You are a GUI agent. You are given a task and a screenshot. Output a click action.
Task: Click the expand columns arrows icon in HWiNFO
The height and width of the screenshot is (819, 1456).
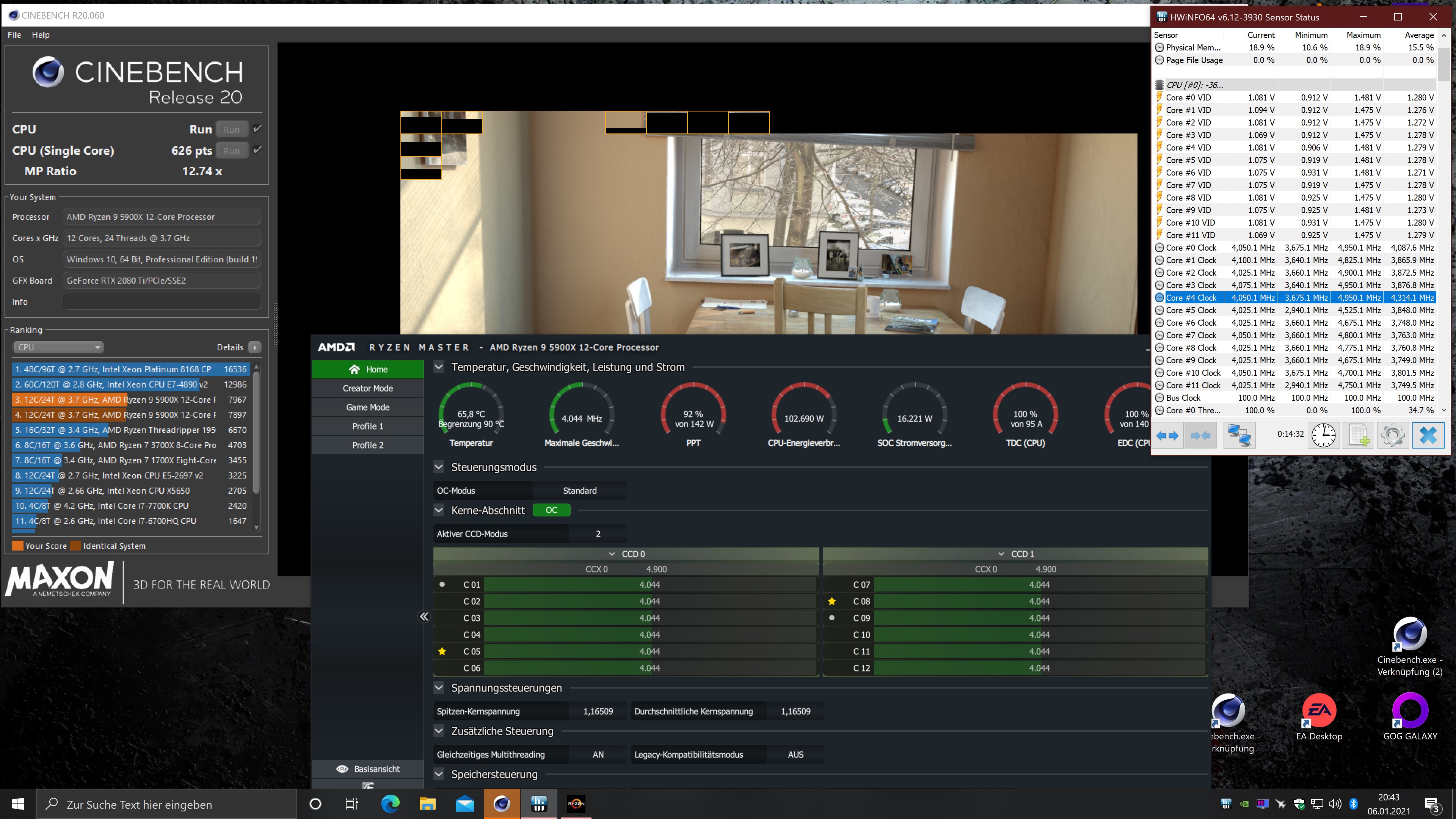pos(1168,435)
